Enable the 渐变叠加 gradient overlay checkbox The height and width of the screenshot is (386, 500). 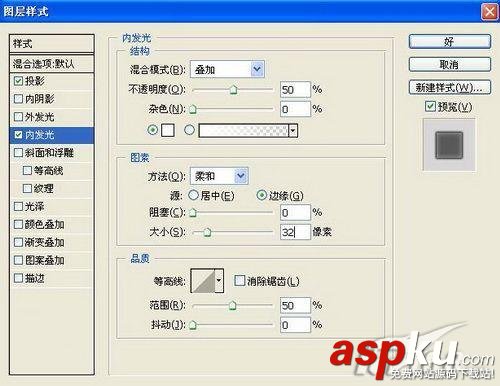click(x=18, y=242)
